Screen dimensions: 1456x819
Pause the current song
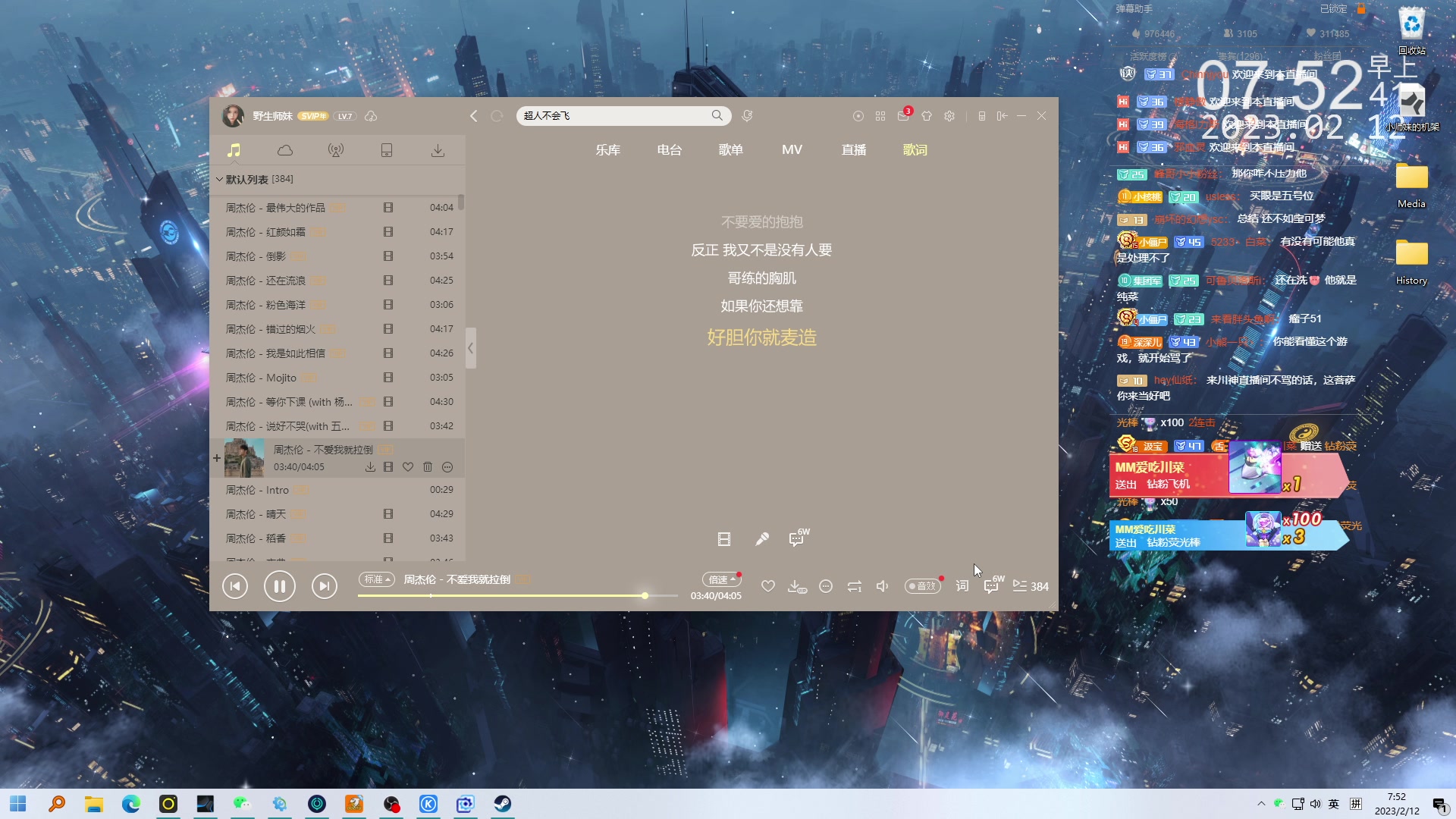pos(280,586)
